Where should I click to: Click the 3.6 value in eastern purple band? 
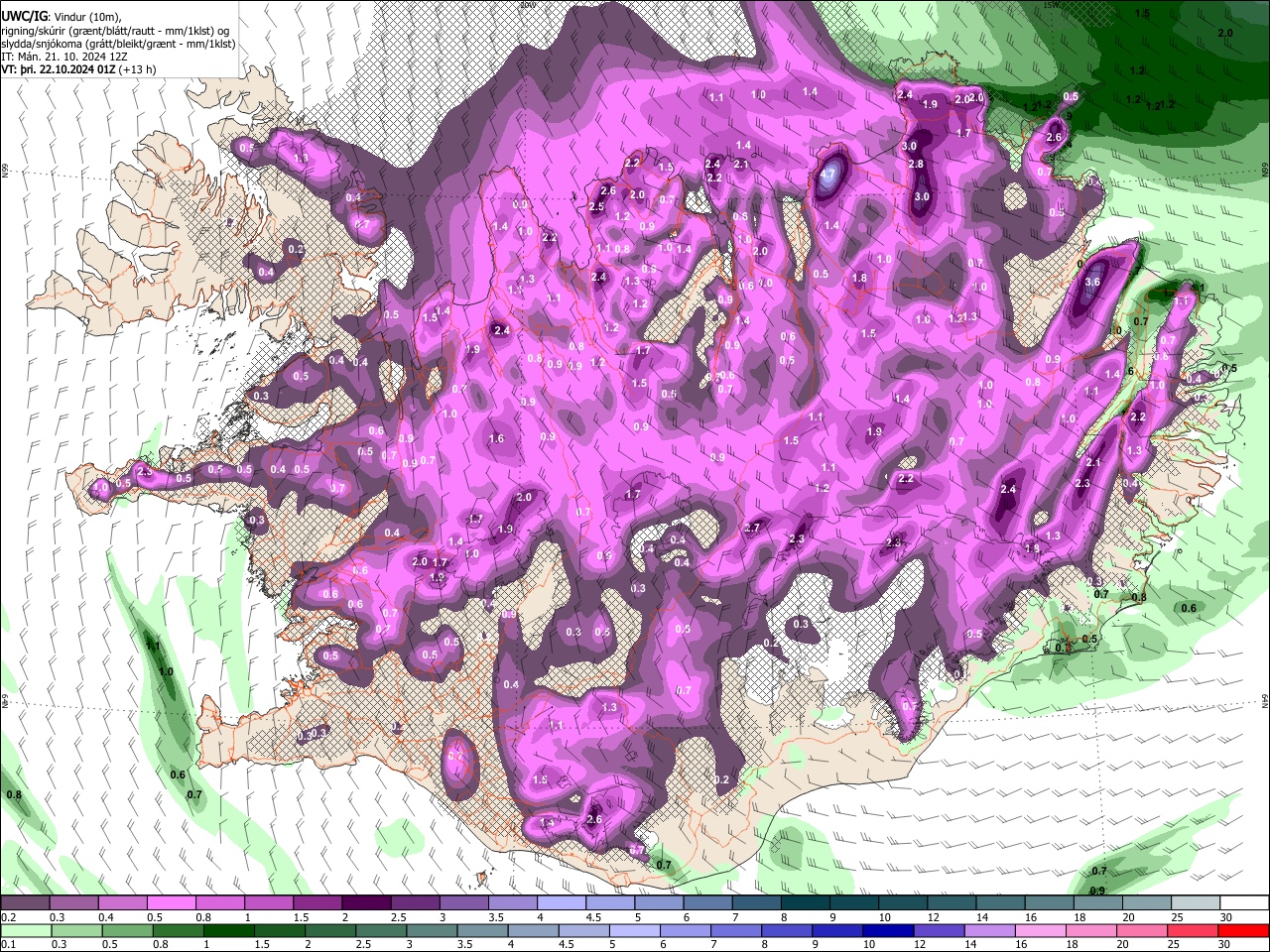pos(1092,282)
